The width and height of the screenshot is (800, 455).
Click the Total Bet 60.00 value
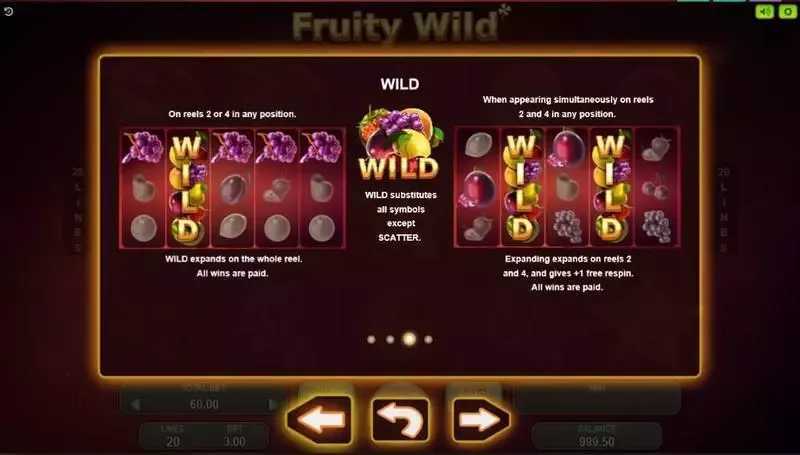204,405
